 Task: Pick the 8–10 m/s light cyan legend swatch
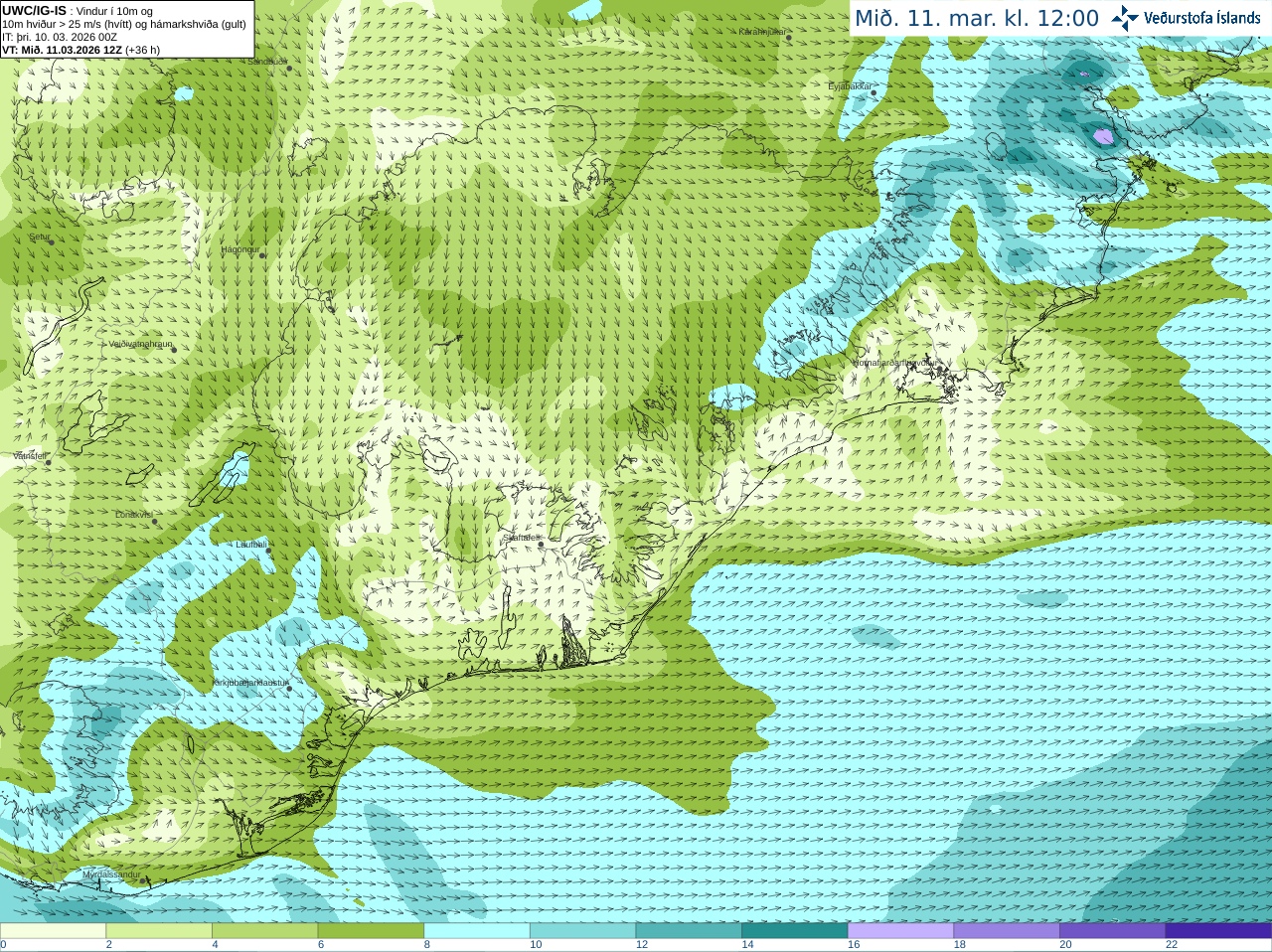[x=477, y=931]
